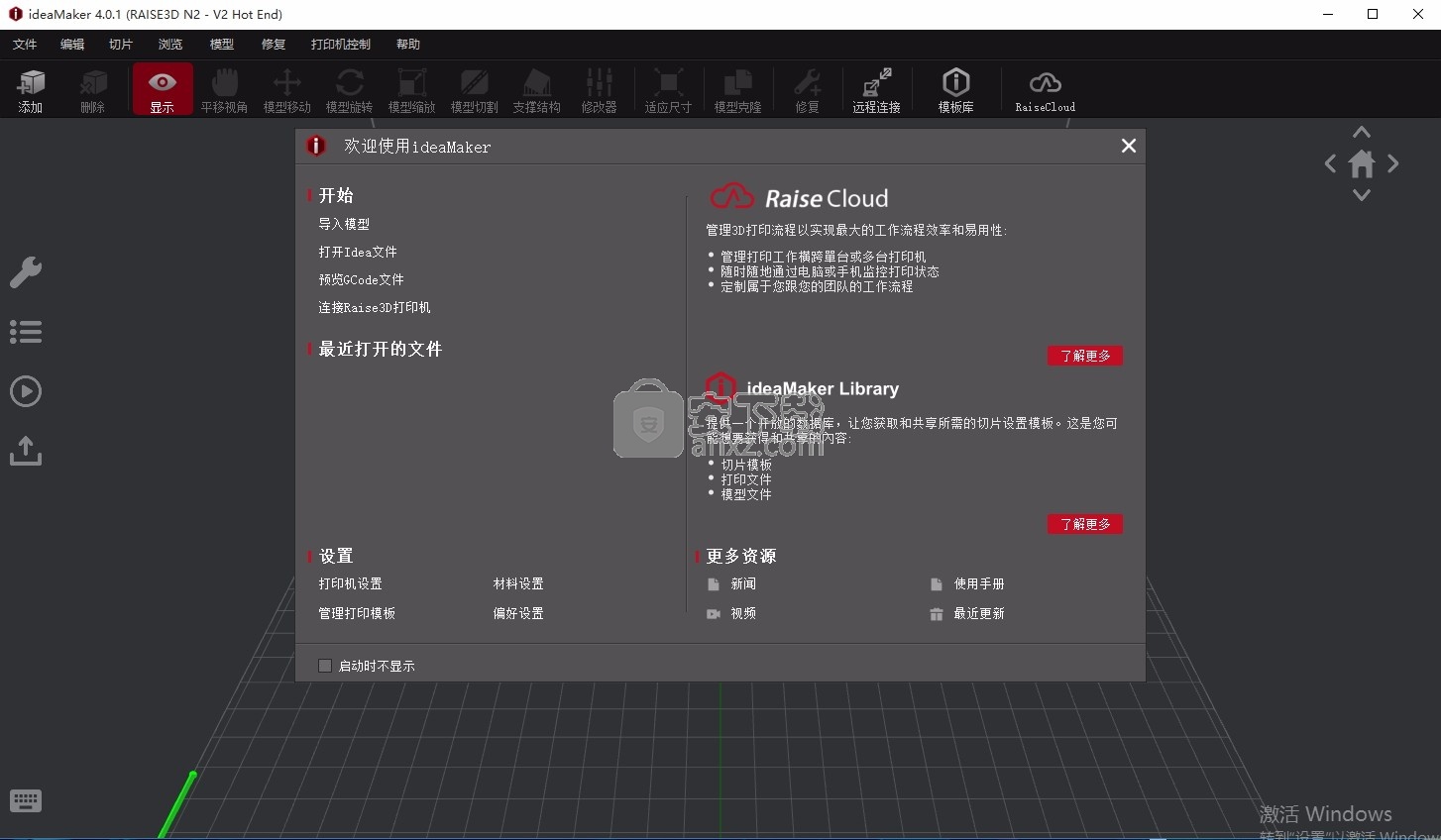The width and height of the screenshot is (1441, 840).
Task: Open the 文件 (File) menu
Action: 25,45
